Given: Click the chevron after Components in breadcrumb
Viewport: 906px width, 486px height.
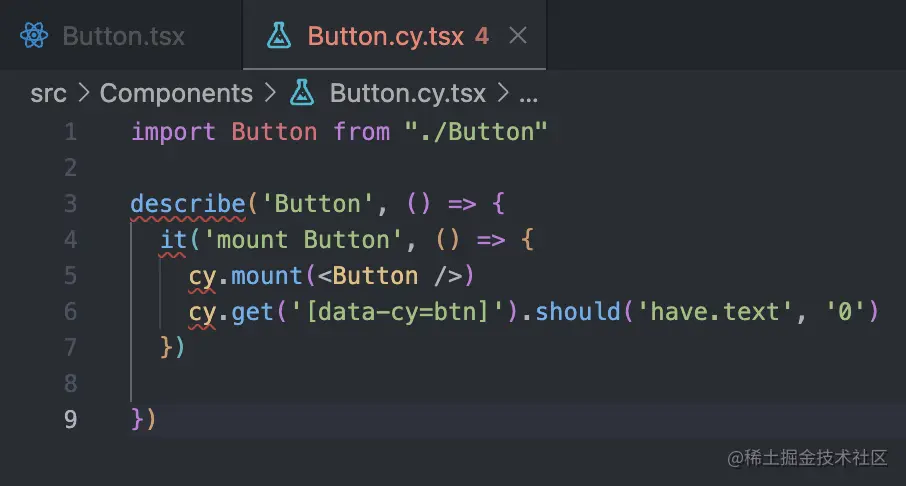Looking at the screenshot, I should point(270,92).
